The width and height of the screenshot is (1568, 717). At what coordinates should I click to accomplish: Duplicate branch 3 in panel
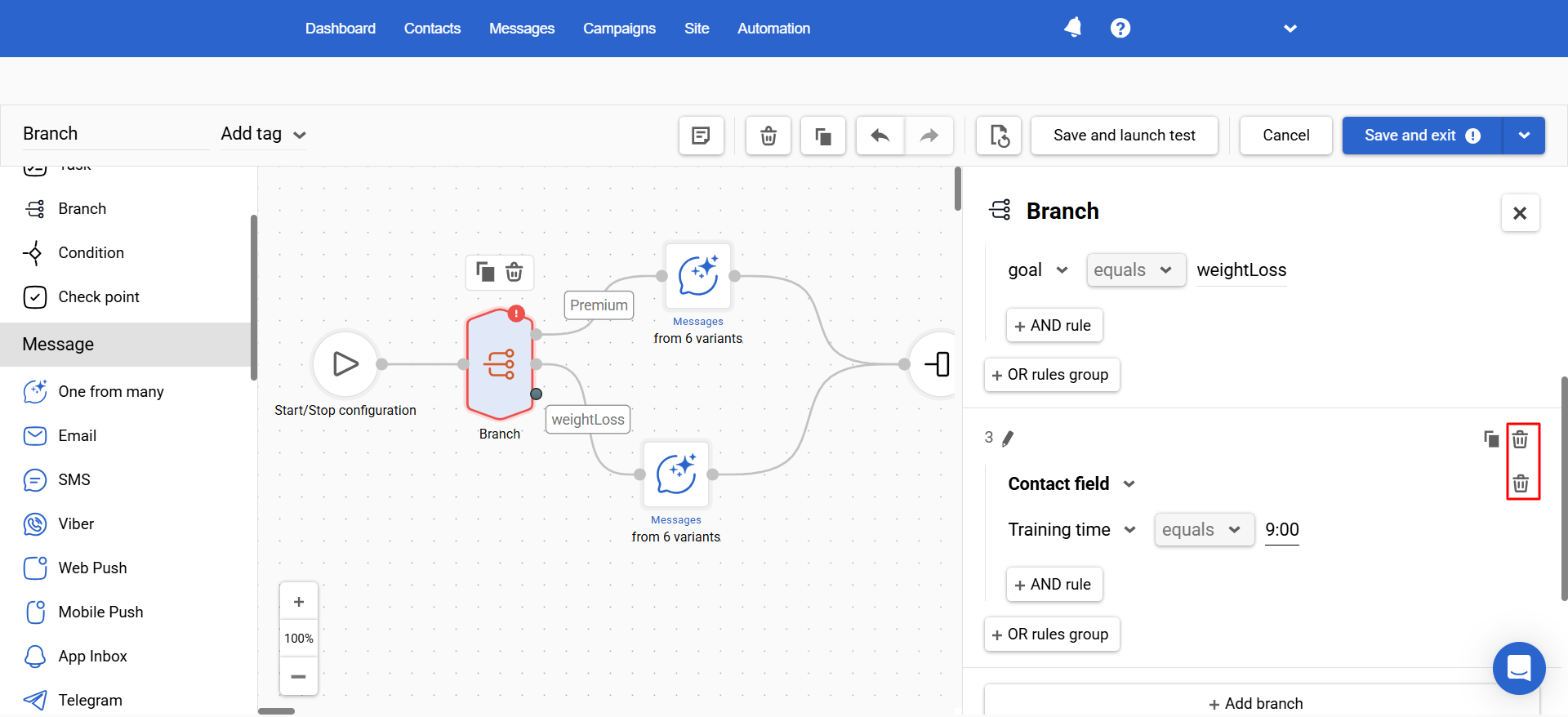tap(1491, 439)
